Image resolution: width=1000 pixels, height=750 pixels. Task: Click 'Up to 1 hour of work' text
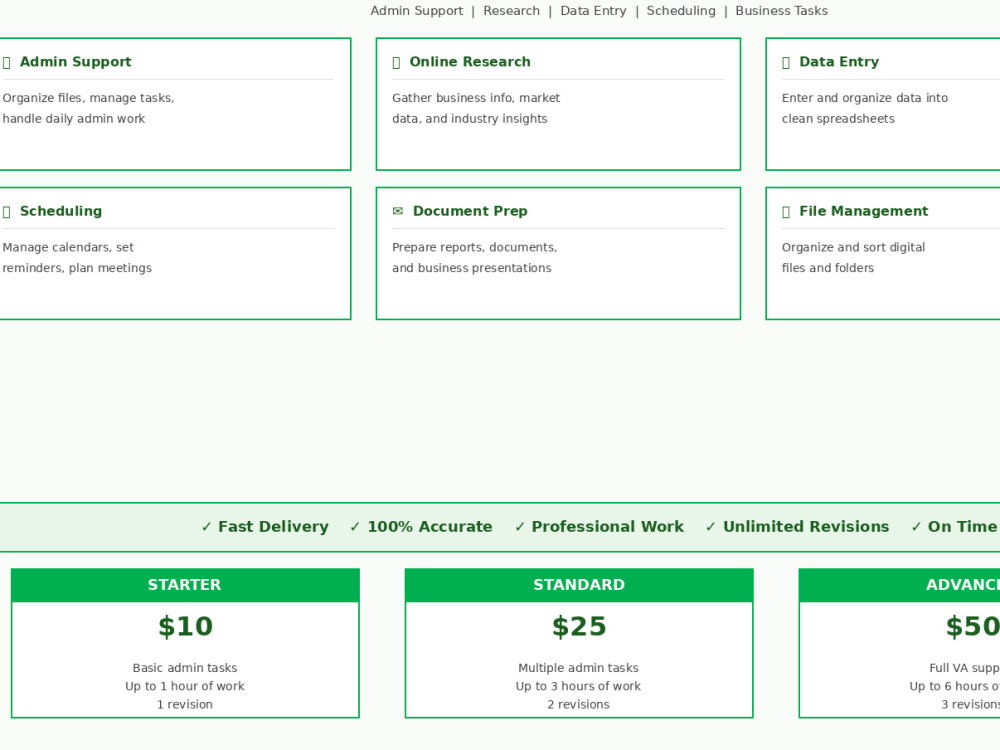tap(185, 686)
